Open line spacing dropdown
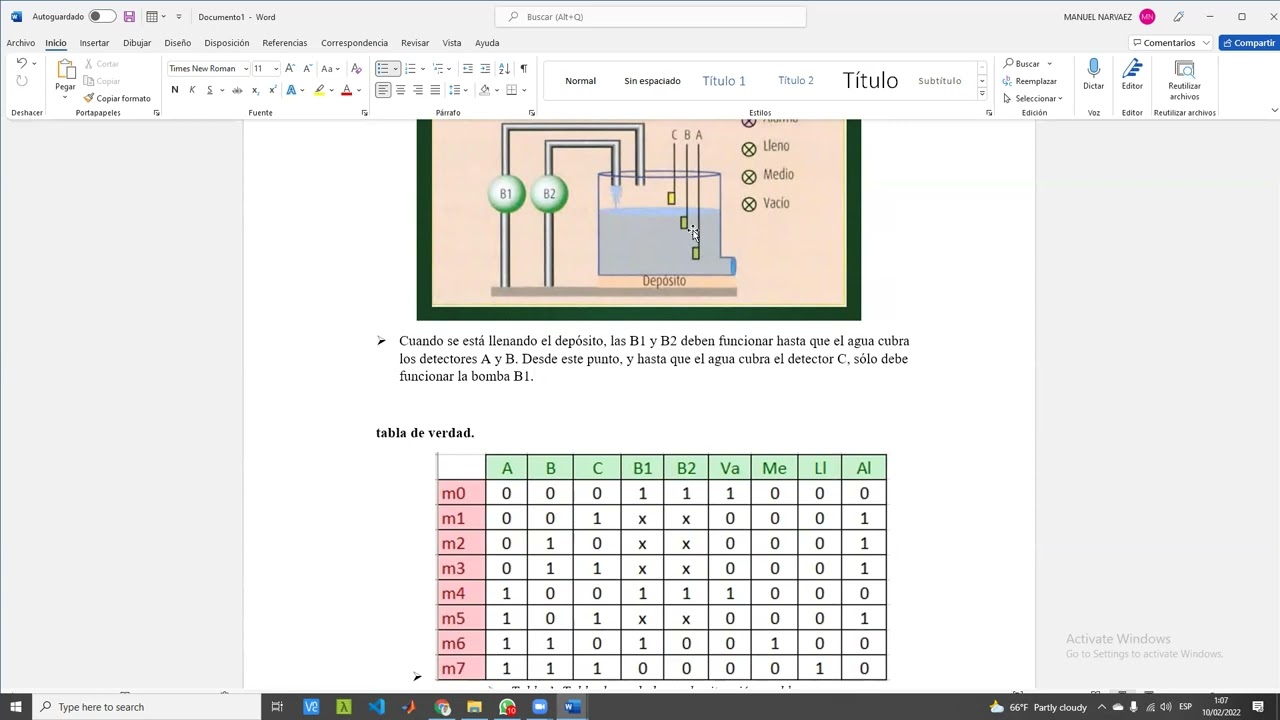Screen dimensions: 1280x720 (x=466, y=90)
